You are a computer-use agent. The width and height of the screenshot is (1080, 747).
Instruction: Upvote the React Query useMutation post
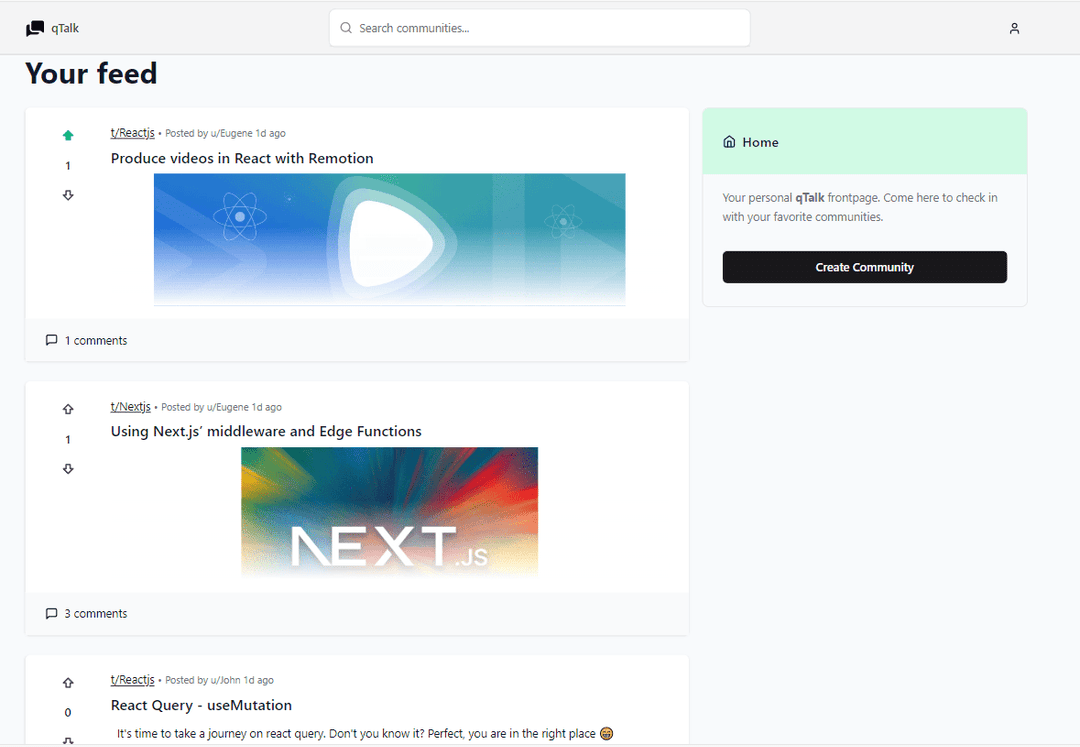point(68,682)
